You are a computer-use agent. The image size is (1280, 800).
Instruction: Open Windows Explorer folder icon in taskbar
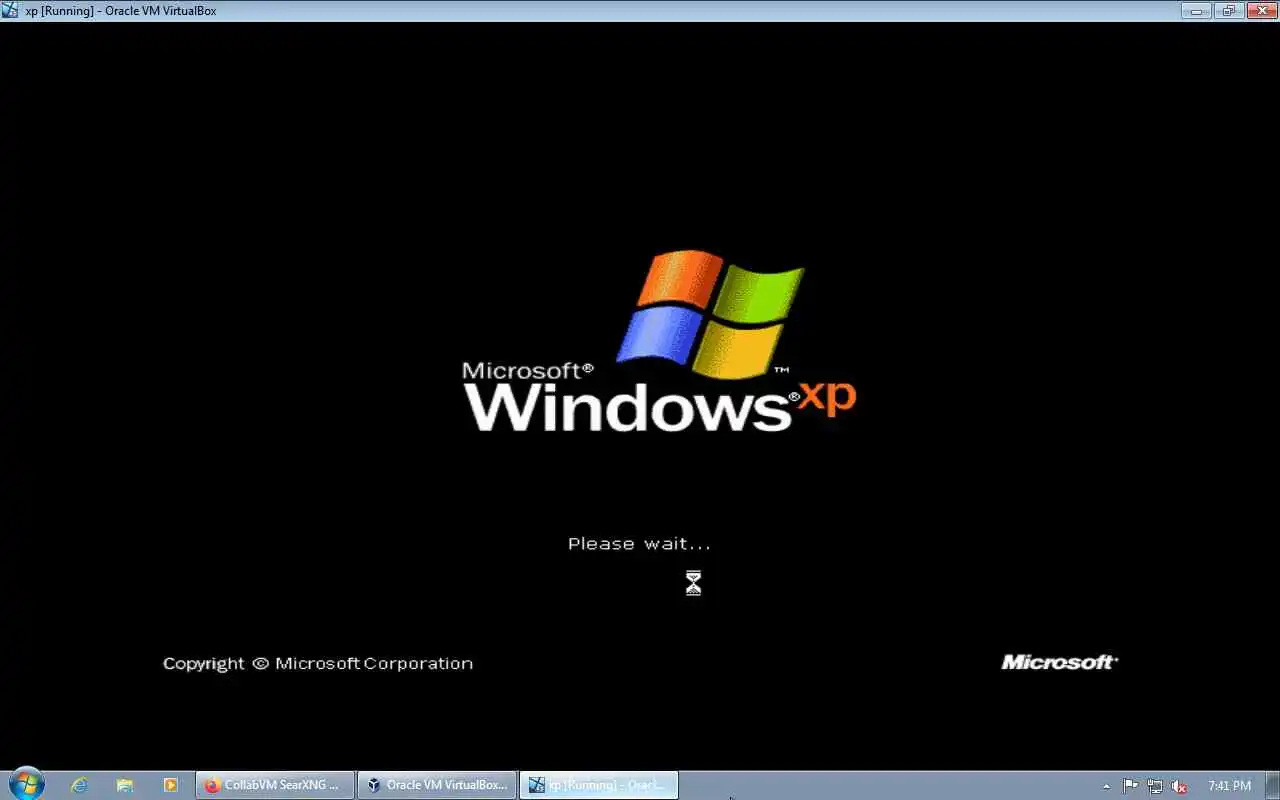click(125, 785)
